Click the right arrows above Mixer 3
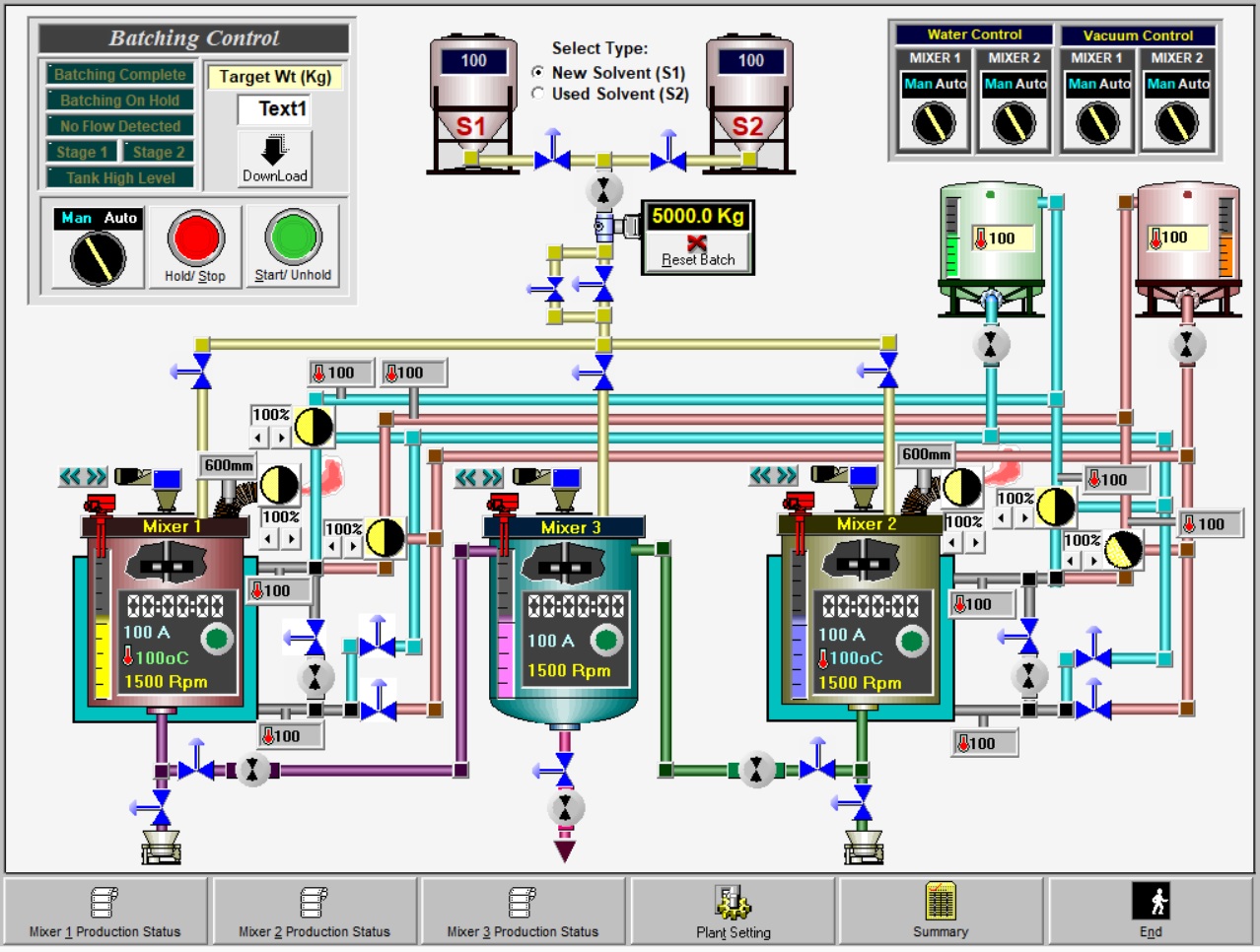Image resolution: width=1260 pixels, height=952 pixels. (492, 478)
